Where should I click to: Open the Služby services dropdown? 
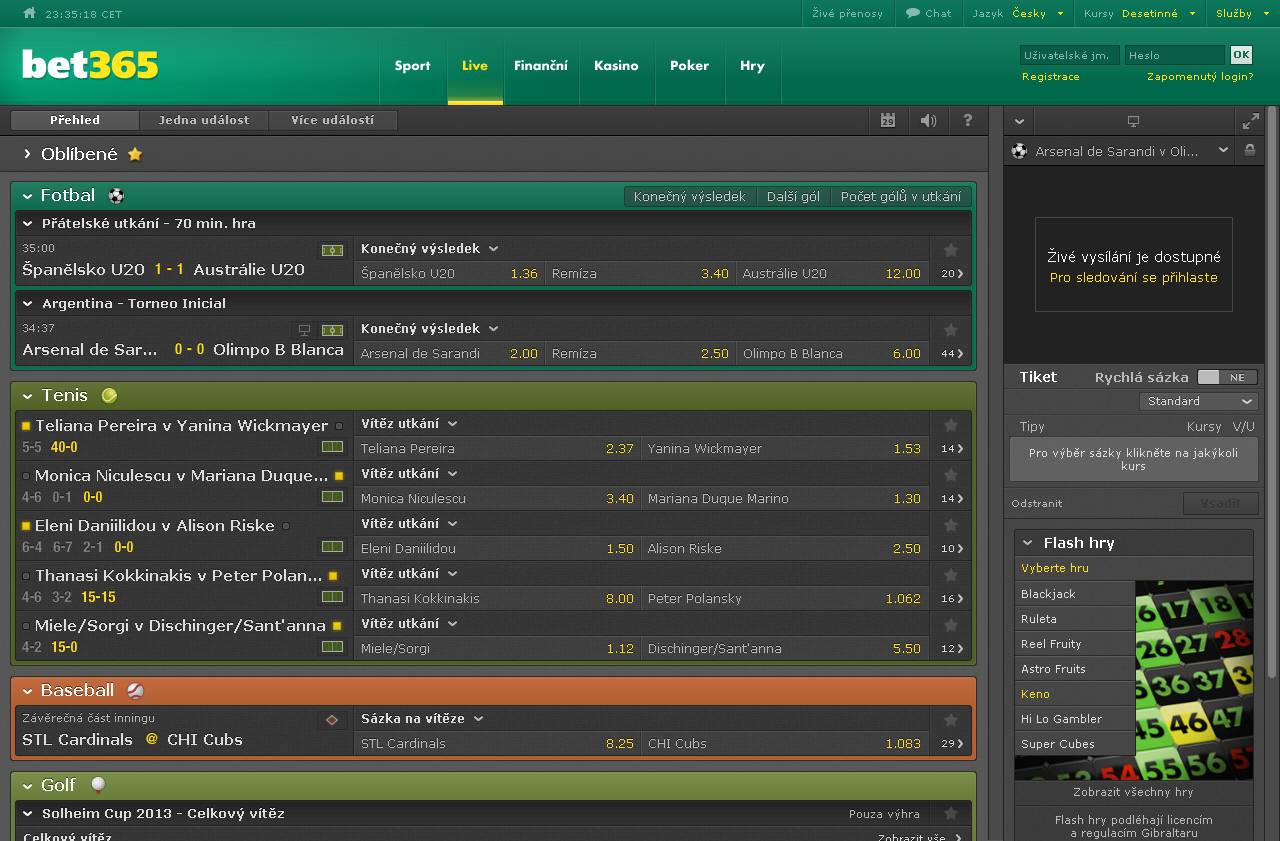1241,13
